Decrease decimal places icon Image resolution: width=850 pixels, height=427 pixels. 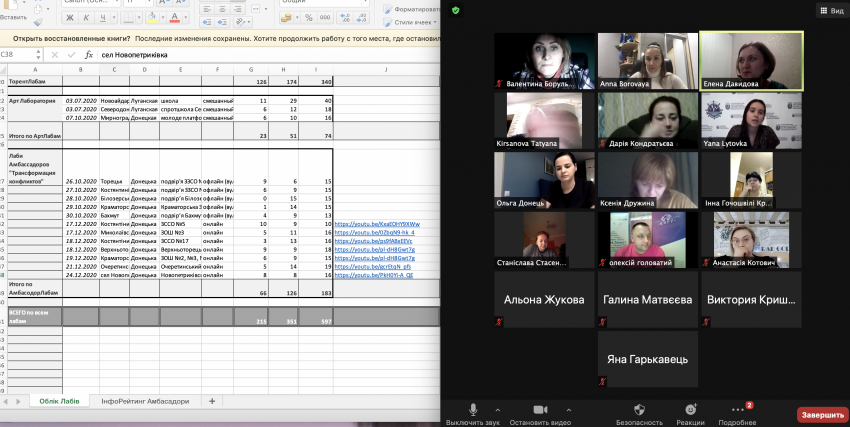362,18
